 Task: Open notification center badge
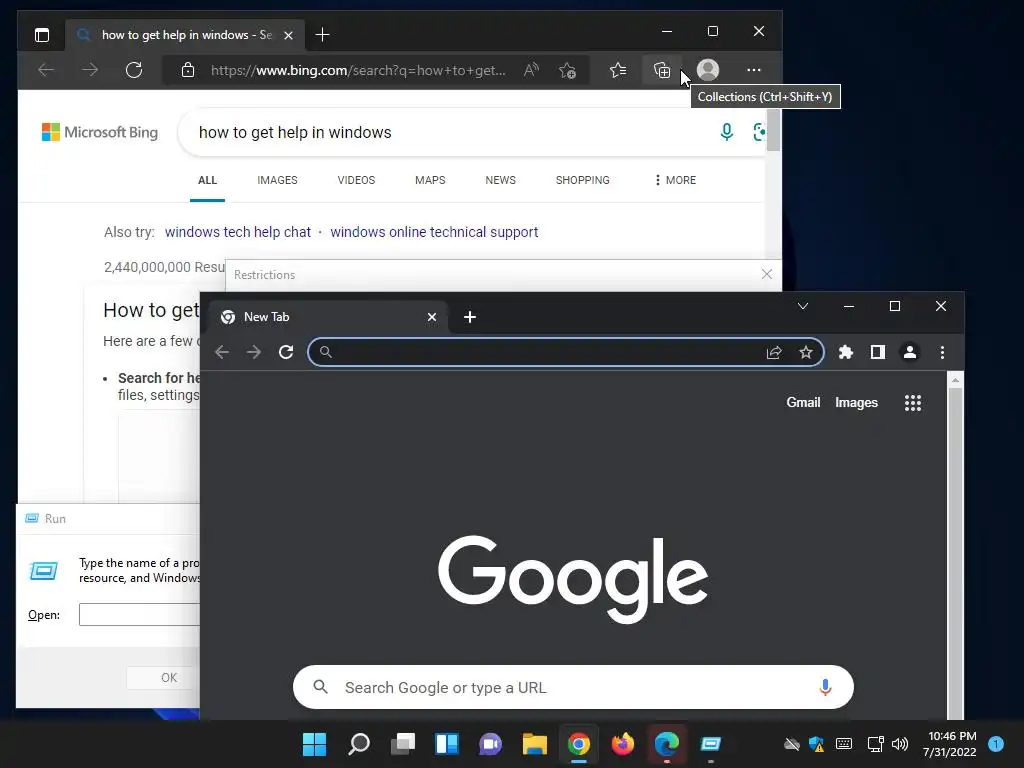[x=996, y=744]
